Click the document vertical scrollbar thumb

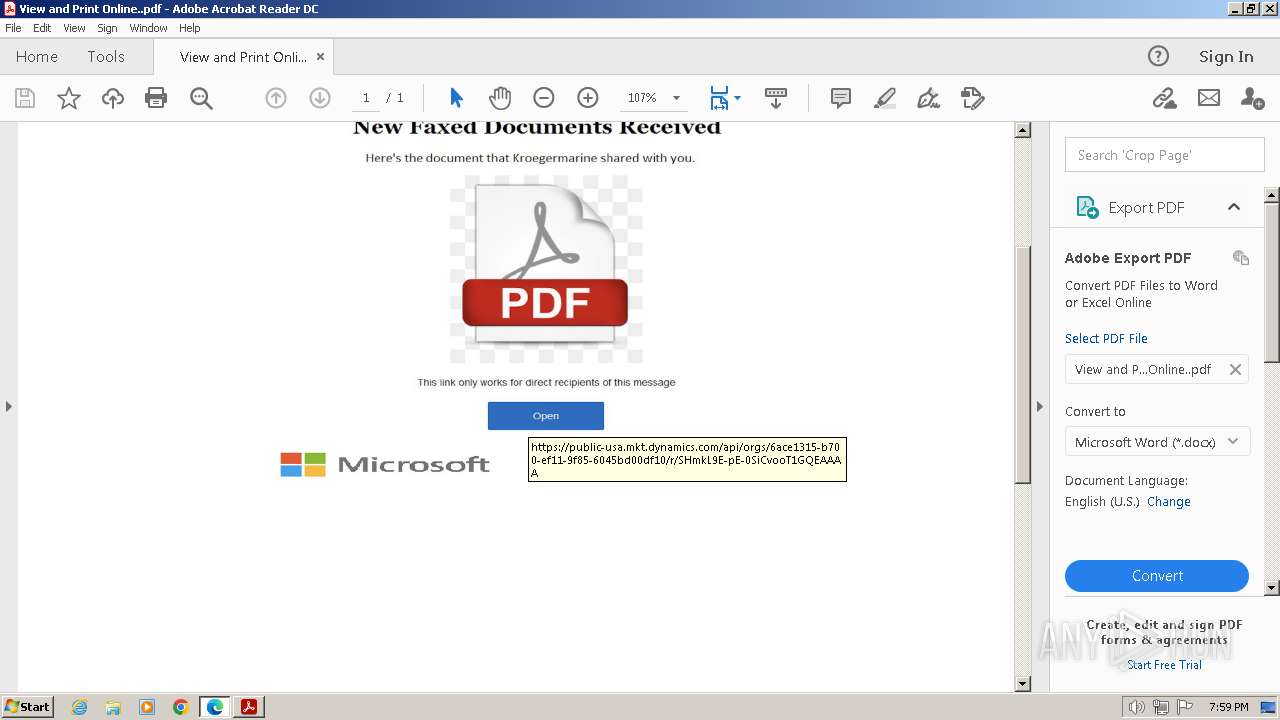(1022, 364)
